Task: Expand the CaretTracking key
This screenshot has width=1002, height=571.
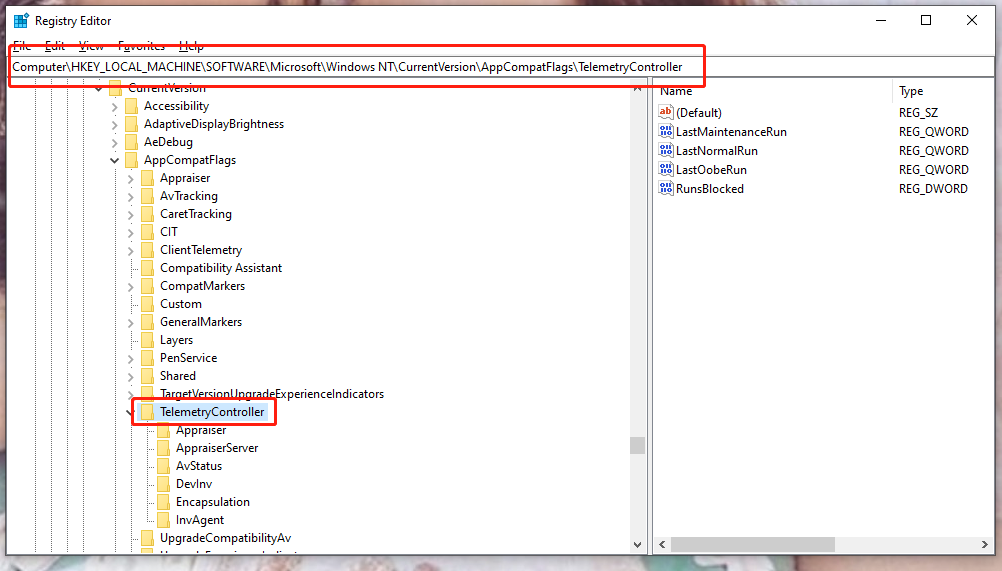Action: tap(131, 215)
